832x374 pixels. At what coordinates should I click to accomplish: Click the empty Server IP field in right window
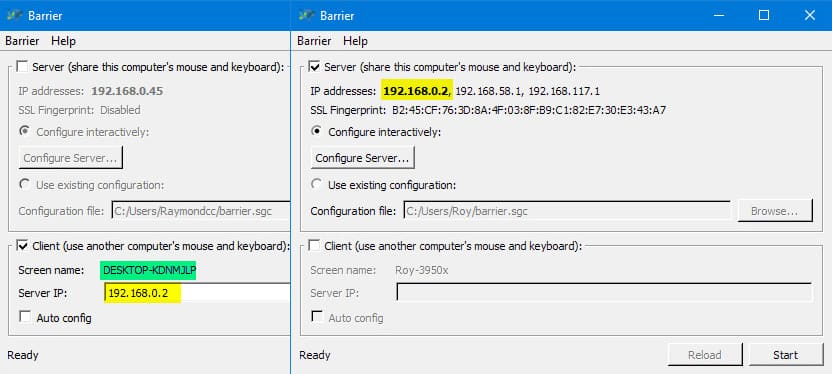[604, 293]
